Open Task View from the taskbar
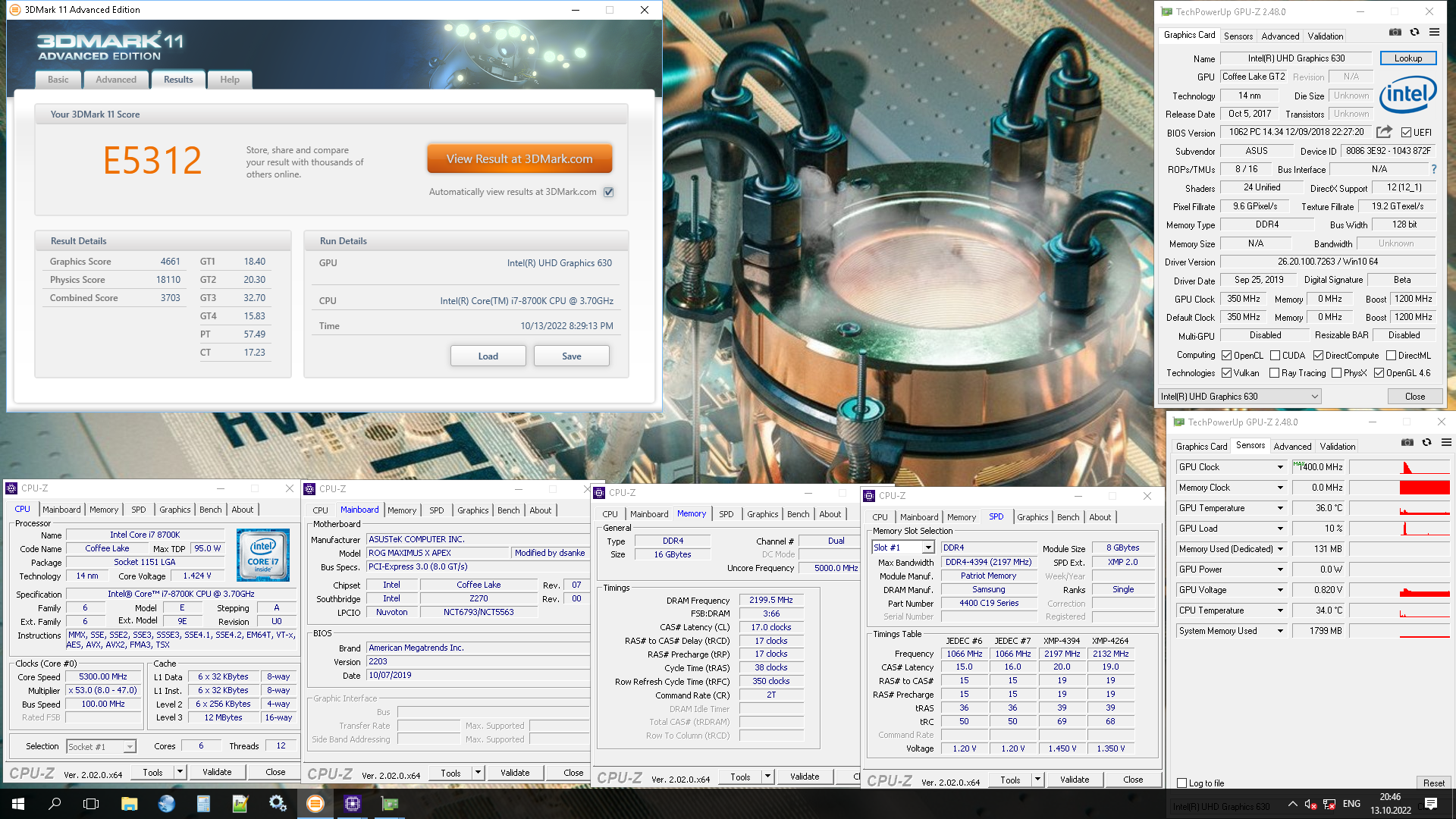 (91, 804)
